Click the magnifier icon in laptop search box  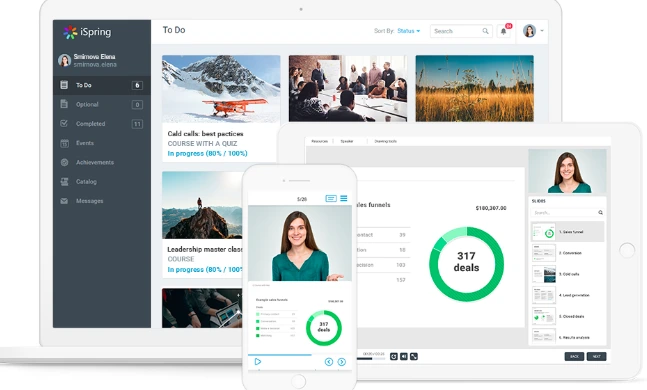pos(485,31)
